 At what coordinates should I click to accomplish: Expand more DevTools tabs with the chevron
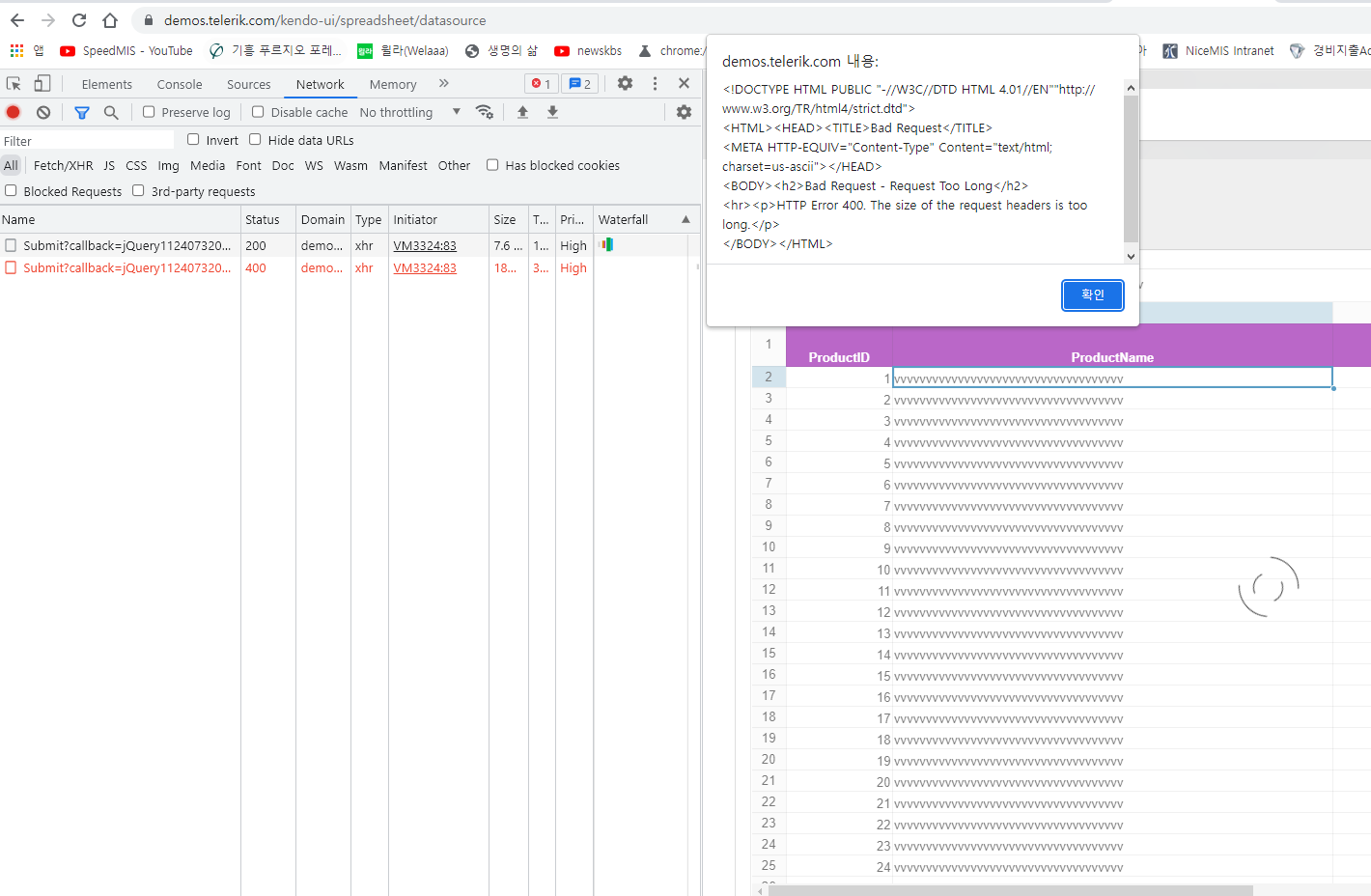coord(444,84)
